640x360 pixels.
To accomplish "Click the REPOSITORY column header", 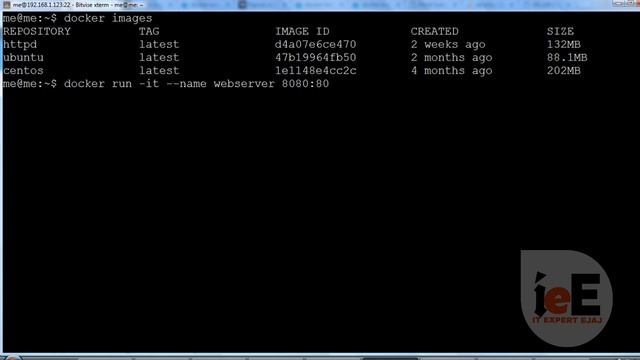I will [37, 31].
